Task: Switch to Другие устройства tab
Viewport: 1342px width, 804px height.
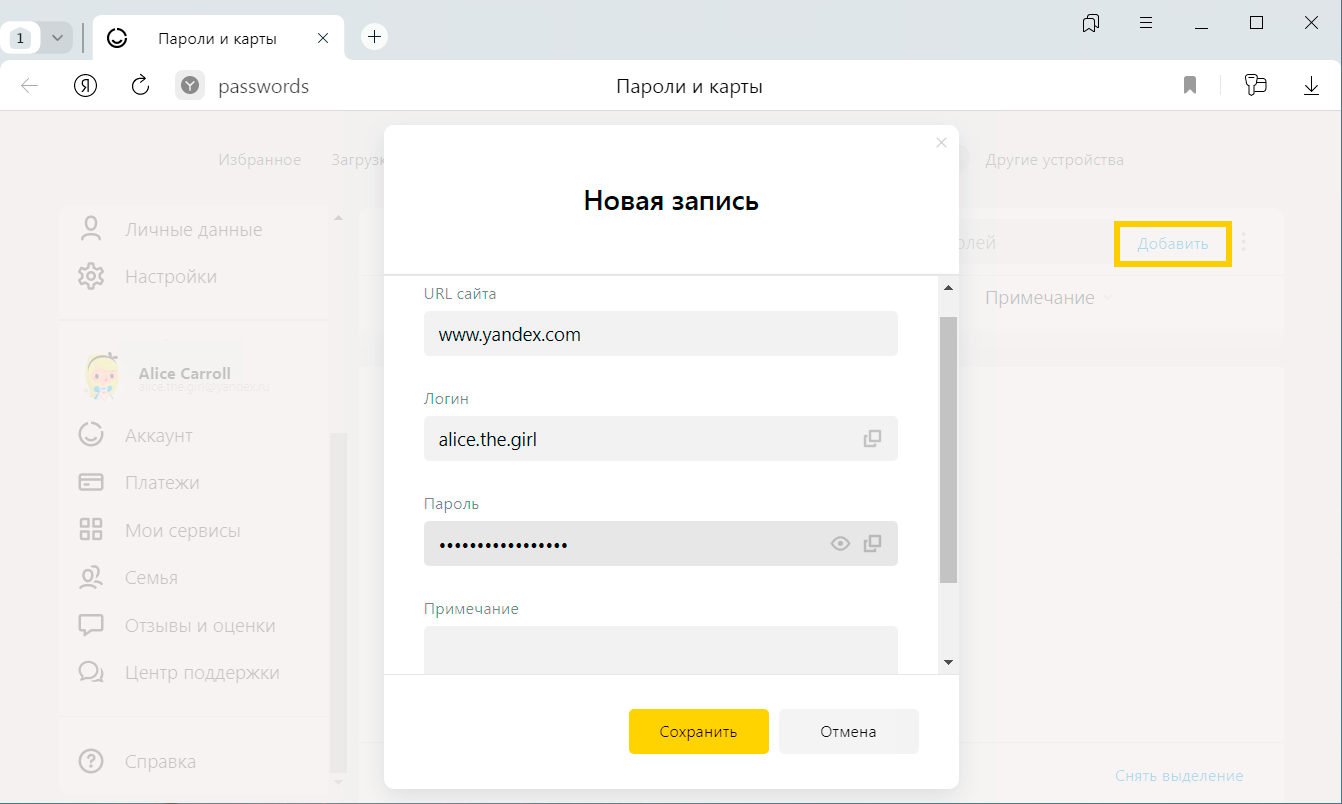Action: [x=1053, y=160]
